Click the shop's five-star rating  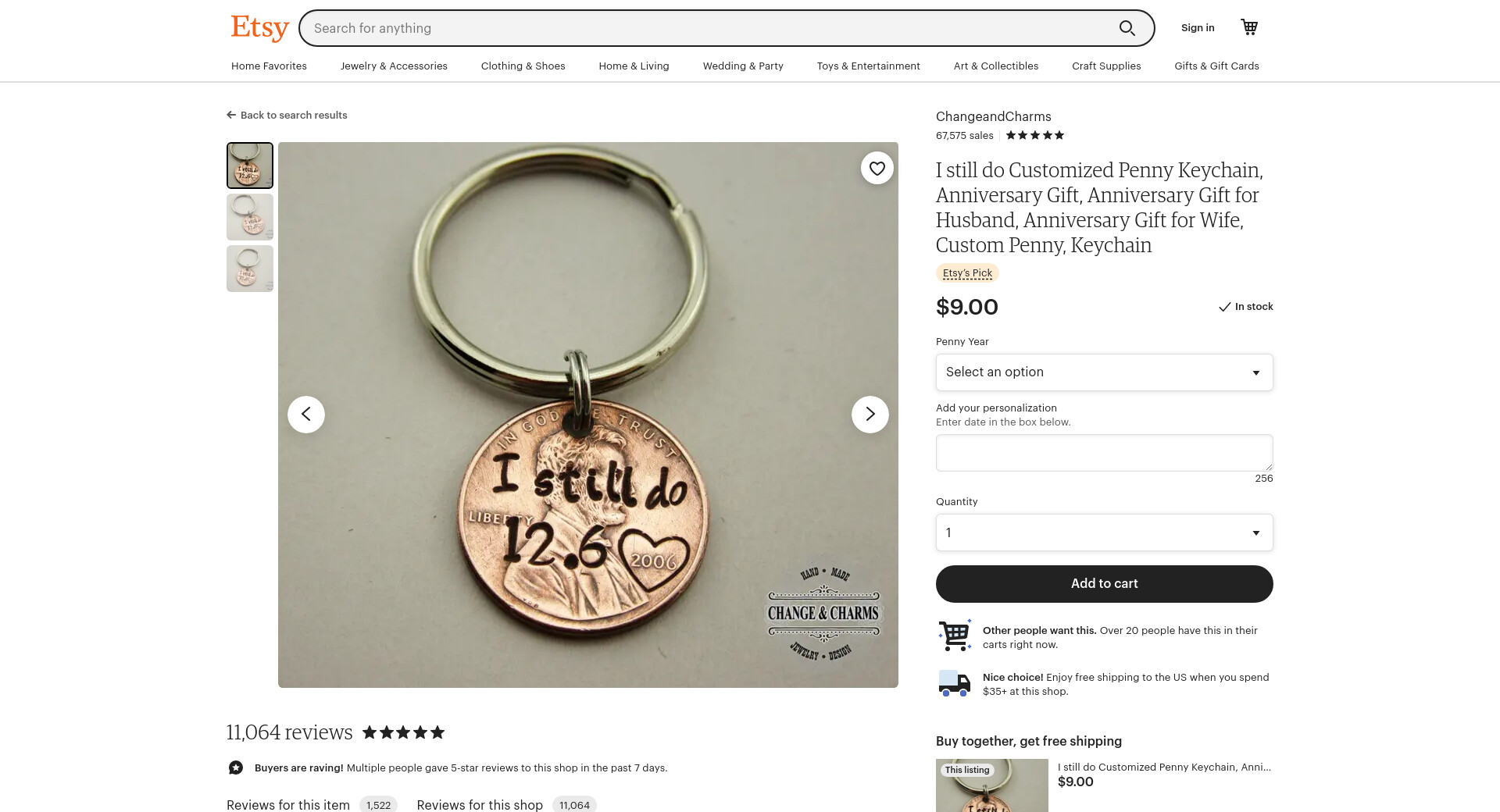pos(1035,135)
